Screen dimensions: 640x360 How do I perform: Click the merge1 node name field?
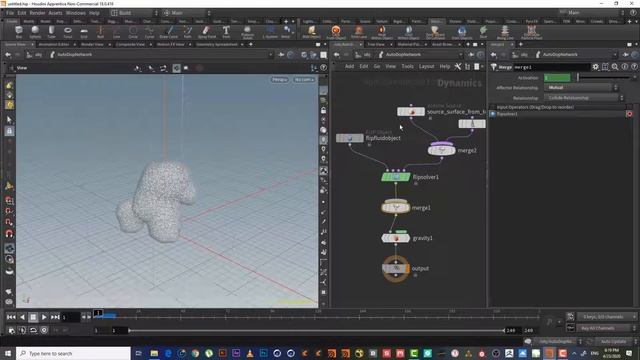[x=551, y=67]
